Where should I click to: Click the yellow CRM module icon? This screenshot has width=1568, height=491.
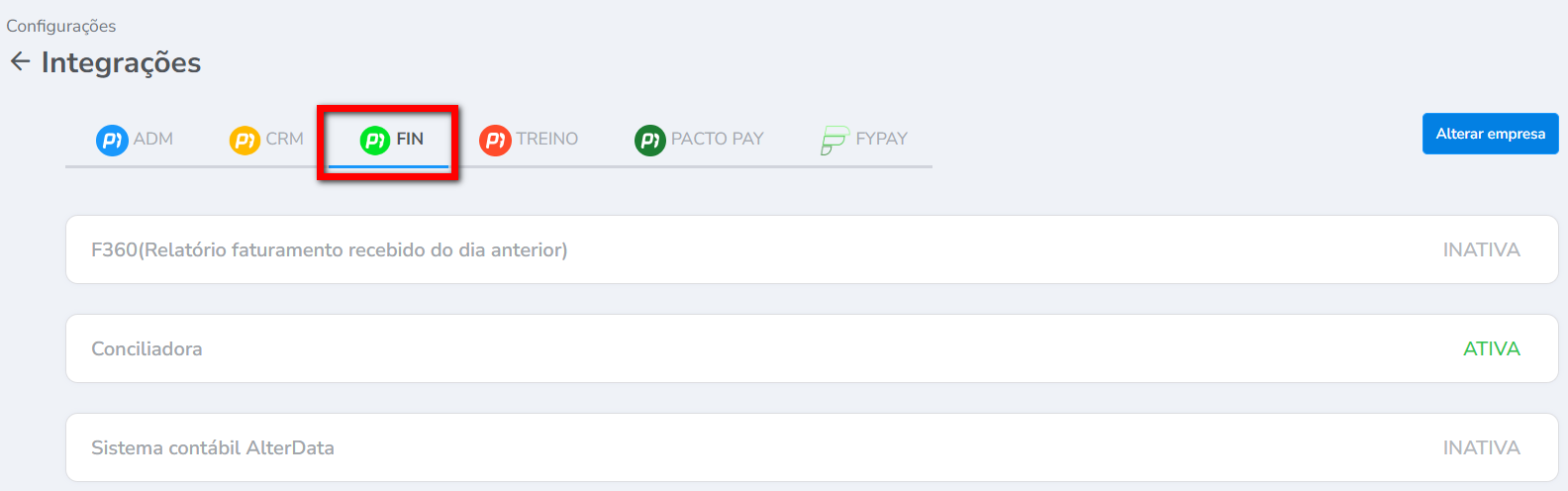click(245, 140)
